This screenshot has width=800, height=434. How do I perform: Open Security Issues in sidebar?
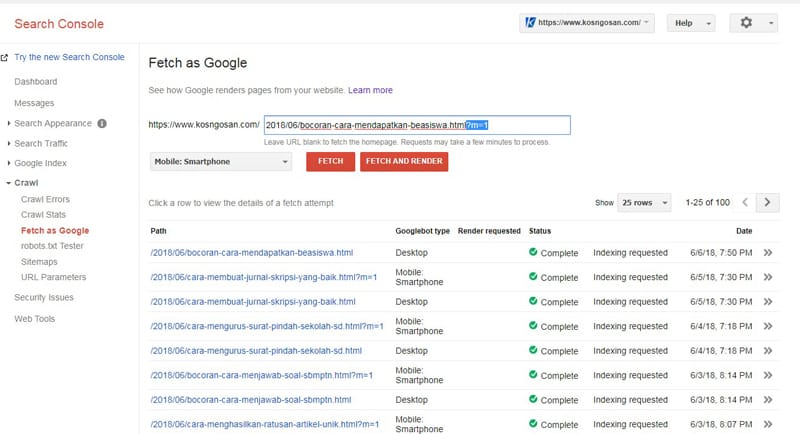pyautogui.click(x=44, y=297)
